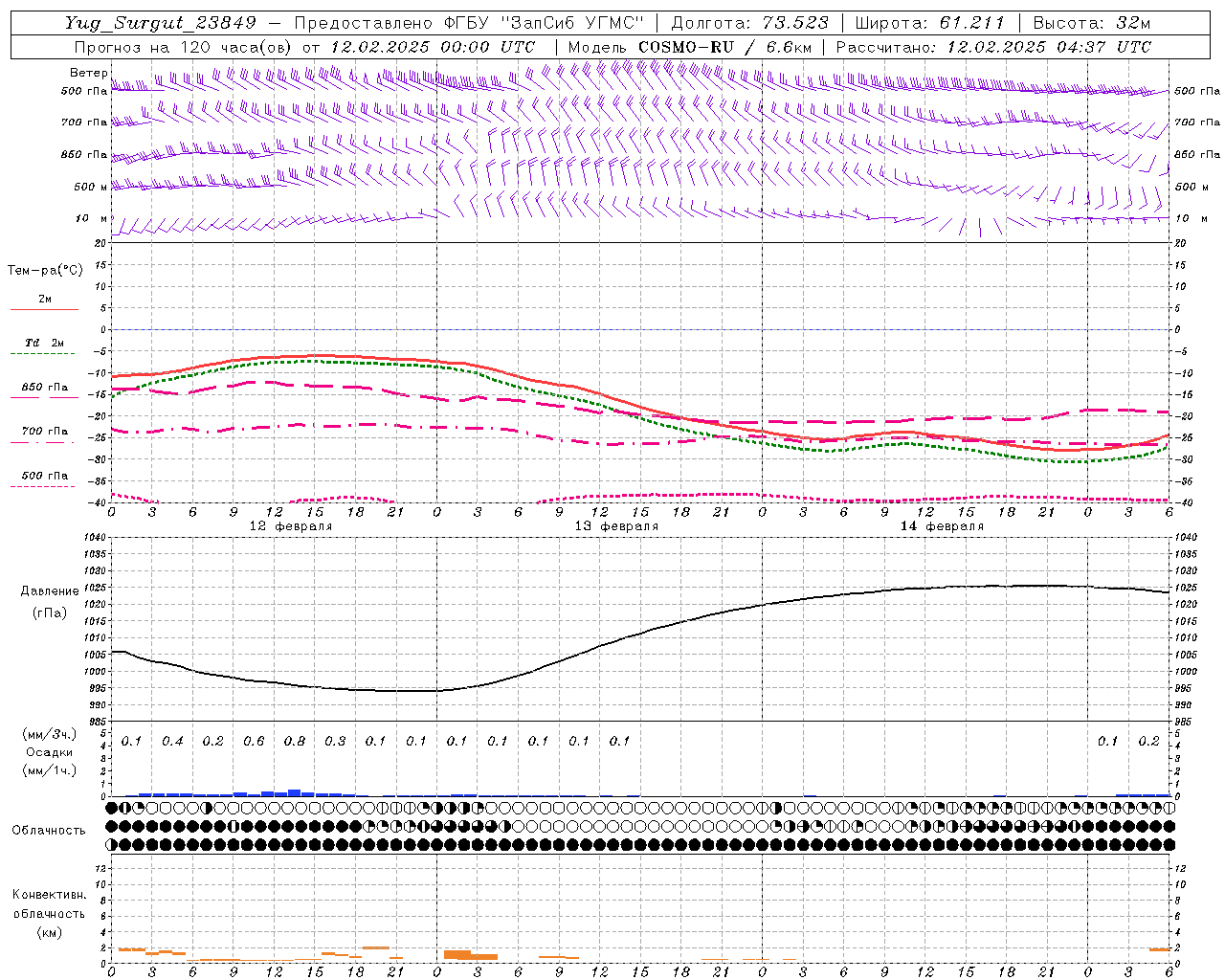Click the Облачность cloud cover label
Image resolution: width=1225 pixels, height=980 pixels.
point(49,830)
